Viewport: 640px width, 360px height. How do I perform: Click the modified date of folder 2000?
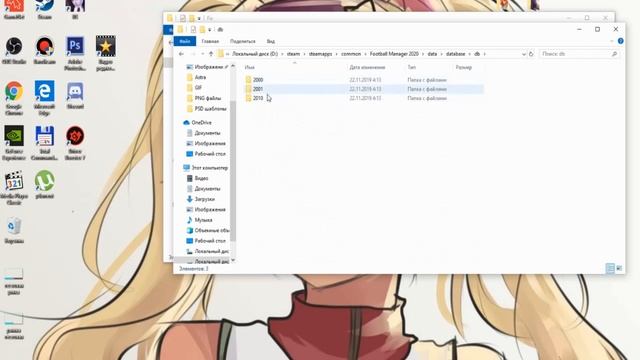tap(365, 80)
